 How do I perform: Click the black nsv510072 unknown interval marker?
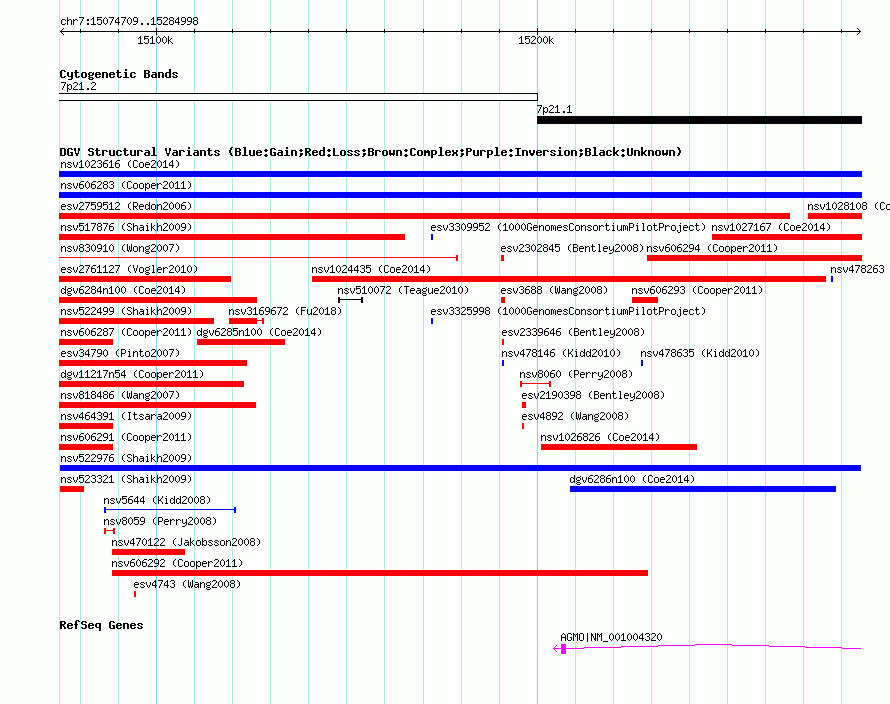click(x=350, y=300)
